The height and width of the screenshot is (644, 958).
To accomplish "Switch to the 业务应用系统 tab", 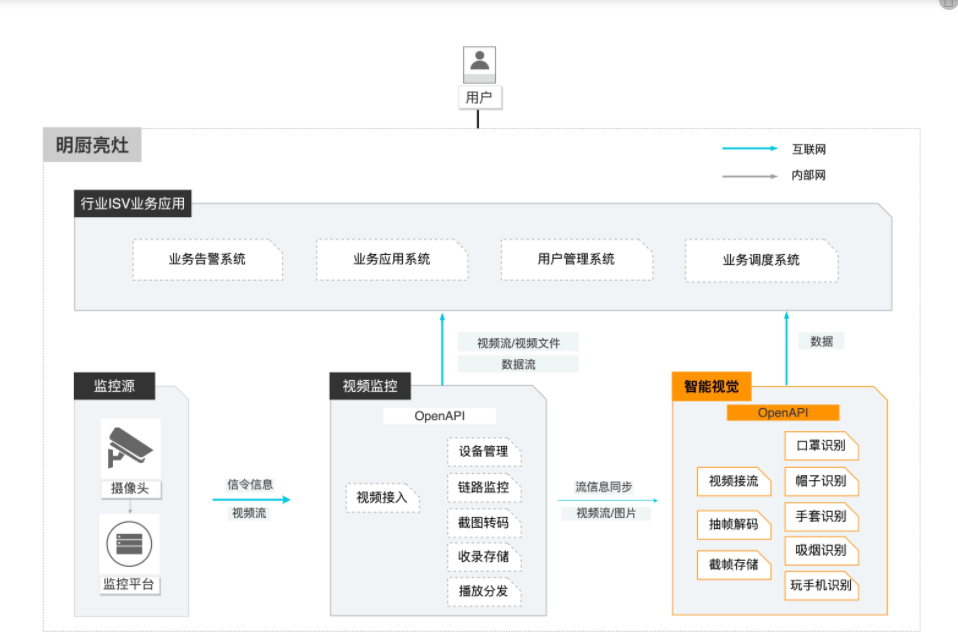I will pyautogui.click(x=391, y=259).
